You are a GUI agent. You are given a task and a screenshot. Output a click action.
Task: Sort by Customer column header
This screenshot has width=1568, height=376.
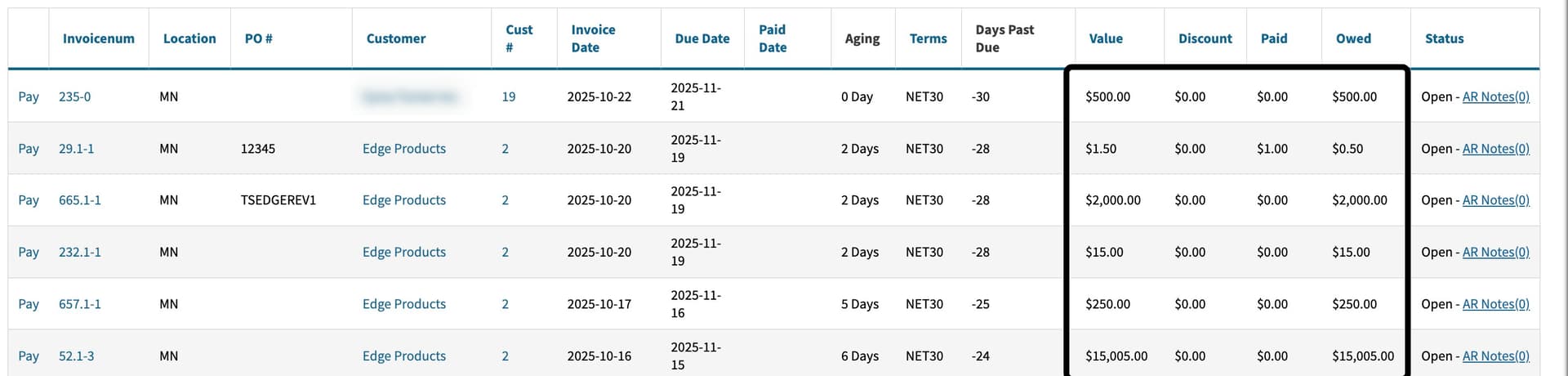[395, 38]
